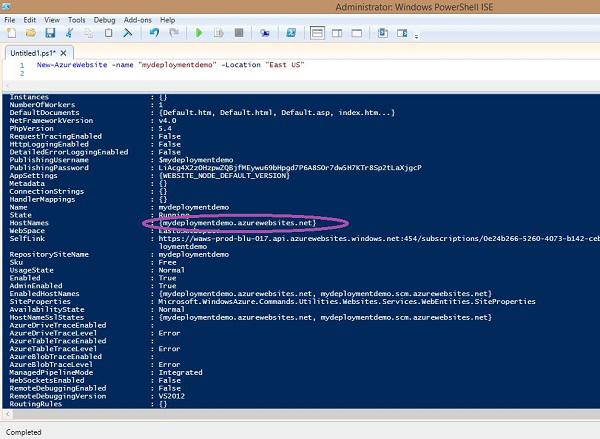The width and height of the screenshot is (600, 439).
Task: Show command window icon
Action: pyautogui.click(x=383, y=33)
